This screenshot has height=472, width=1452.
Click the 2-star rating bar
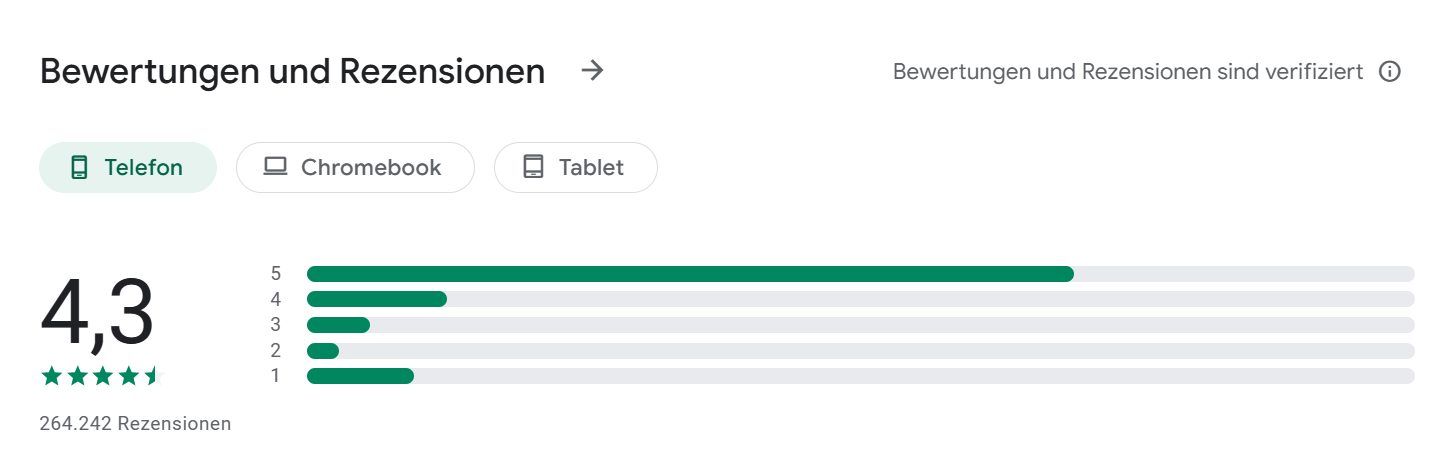tap(860, 351)
